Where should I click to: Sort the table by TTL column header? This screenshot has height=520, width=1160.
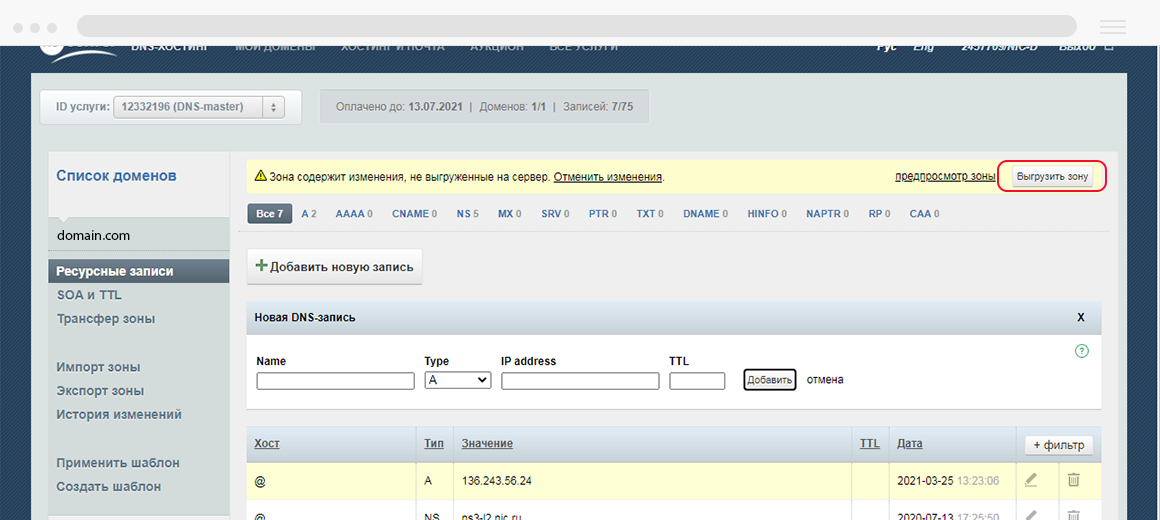coord(870,444)
